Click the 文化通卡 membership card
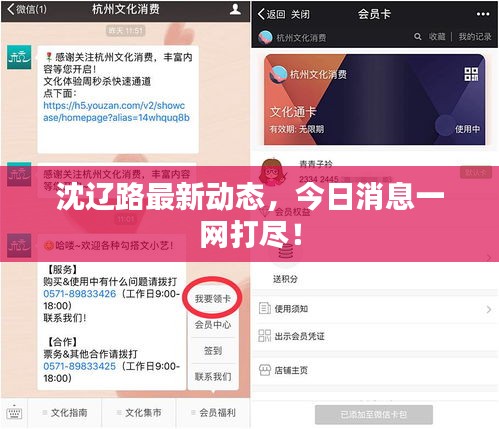The image size is (499, 429). (x=374, y=99)
